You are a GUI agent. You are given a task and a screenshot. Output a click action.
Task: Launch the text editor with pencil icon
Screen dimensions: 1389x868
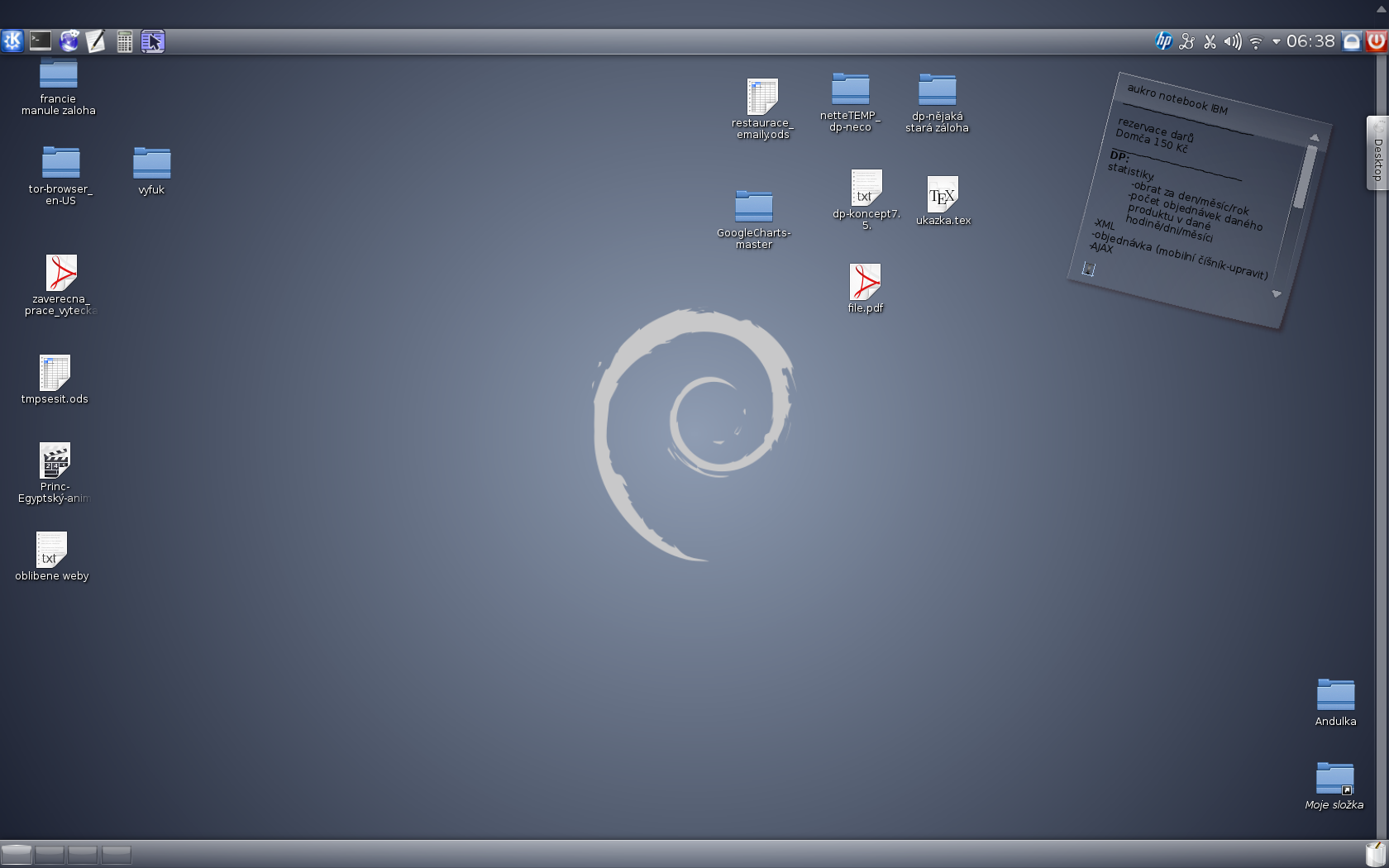[x=96, y=41]
